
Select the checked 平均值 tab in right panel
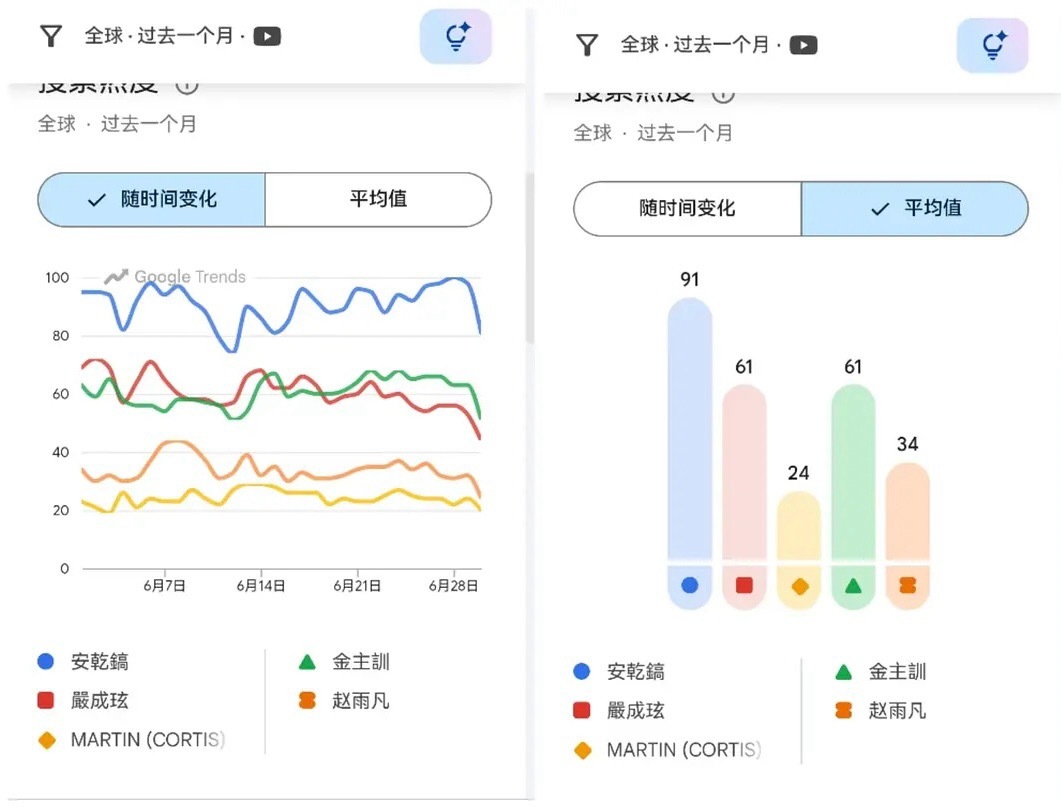click(x=915, y=208)
